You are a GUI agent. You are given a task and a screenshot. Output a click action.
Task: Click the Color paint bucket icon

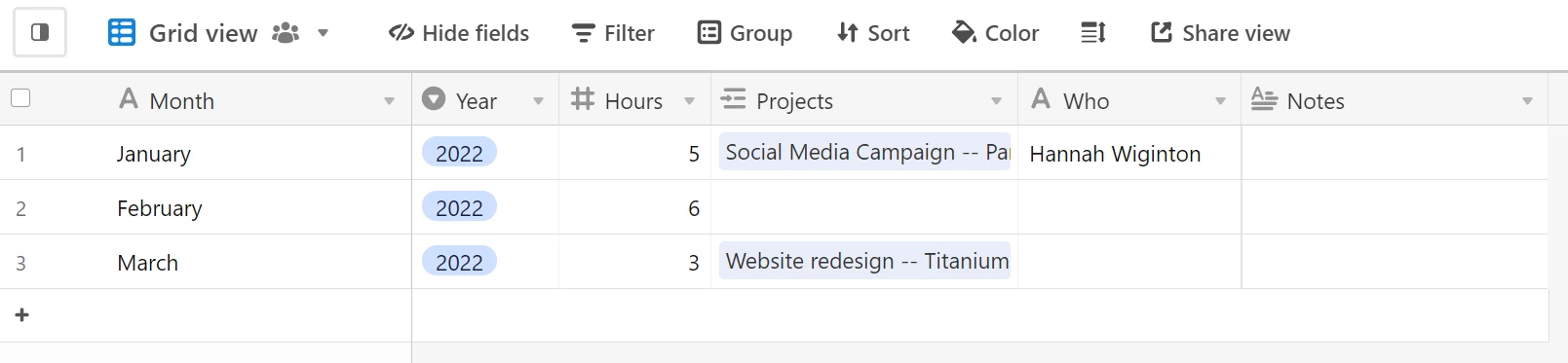[x=964, y=33]
